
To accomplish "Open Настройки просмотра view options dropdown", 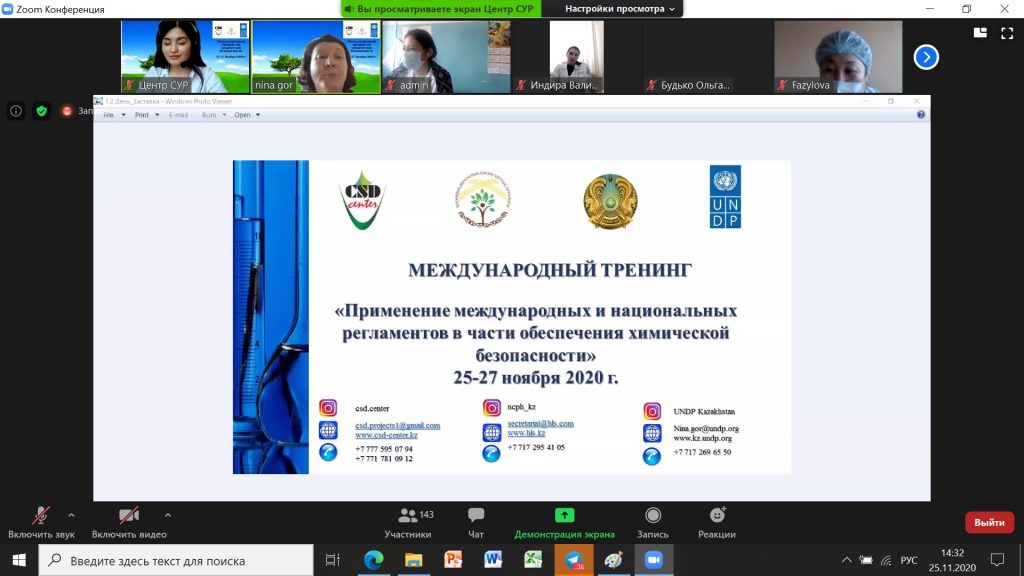I will pos(620,9).
